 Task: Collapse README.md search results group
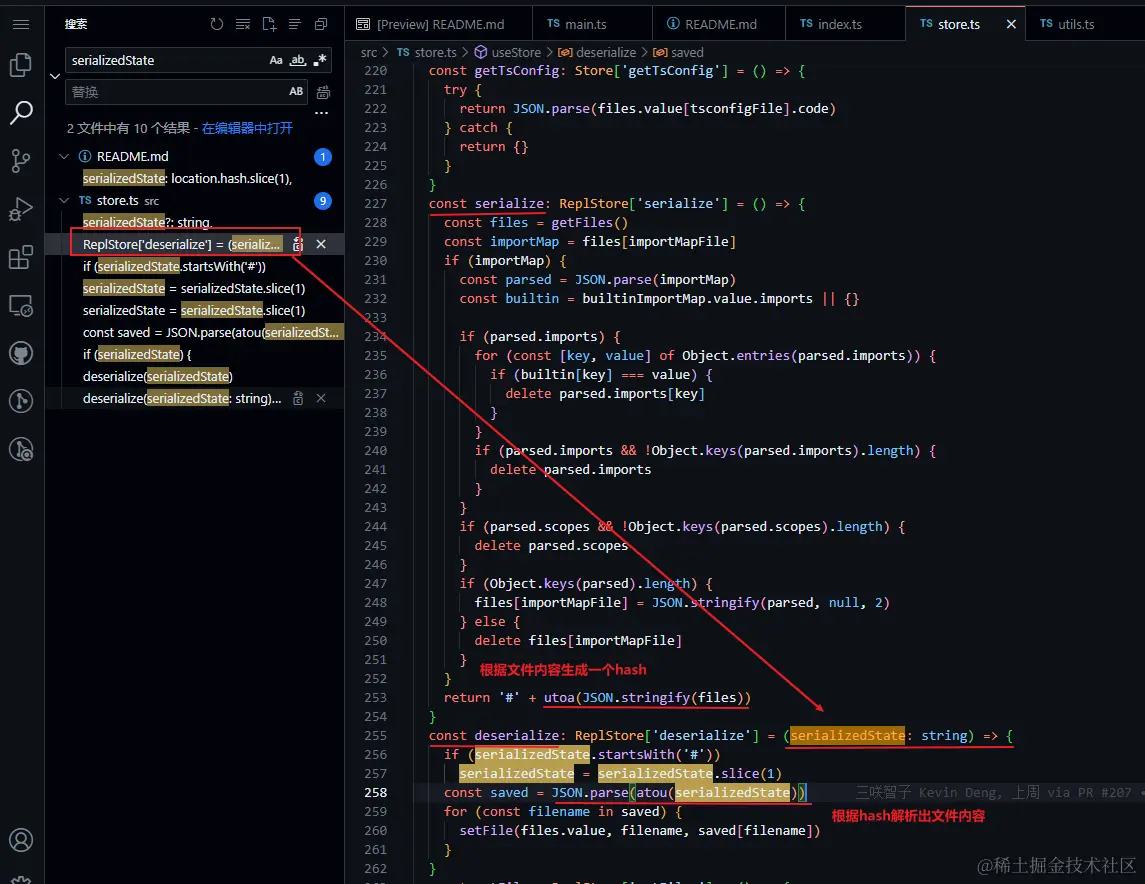tap(64, 156)
